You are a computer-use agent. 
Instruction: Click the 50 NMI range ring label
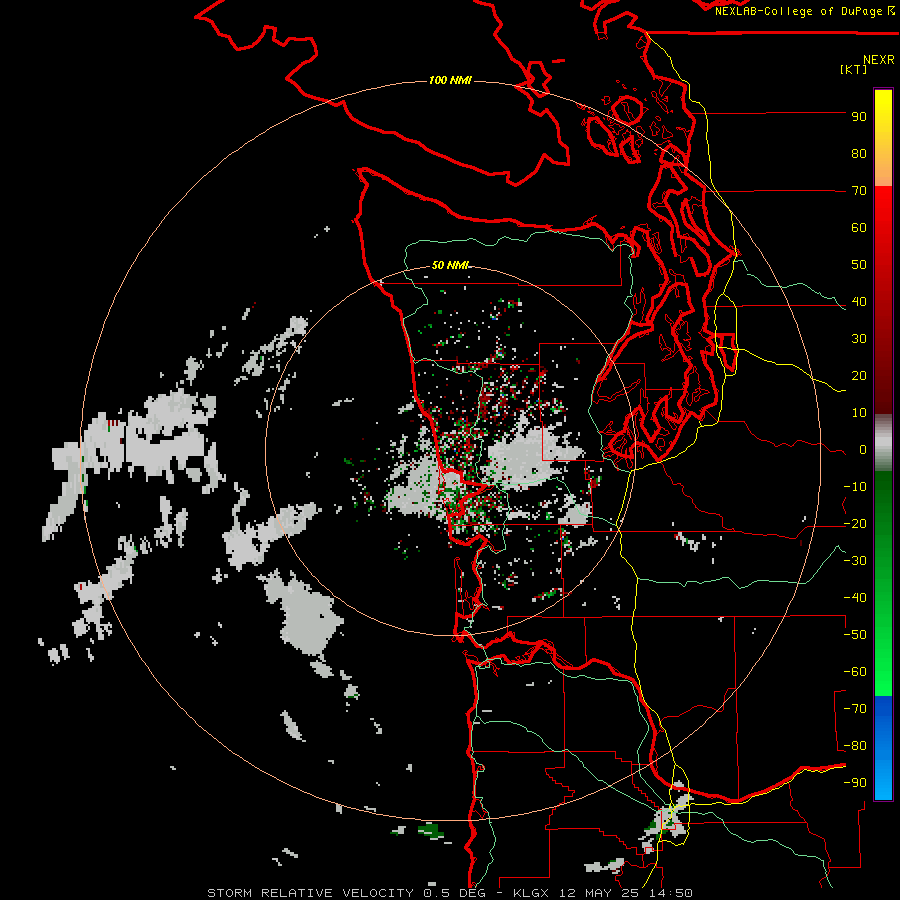point(450,265)
